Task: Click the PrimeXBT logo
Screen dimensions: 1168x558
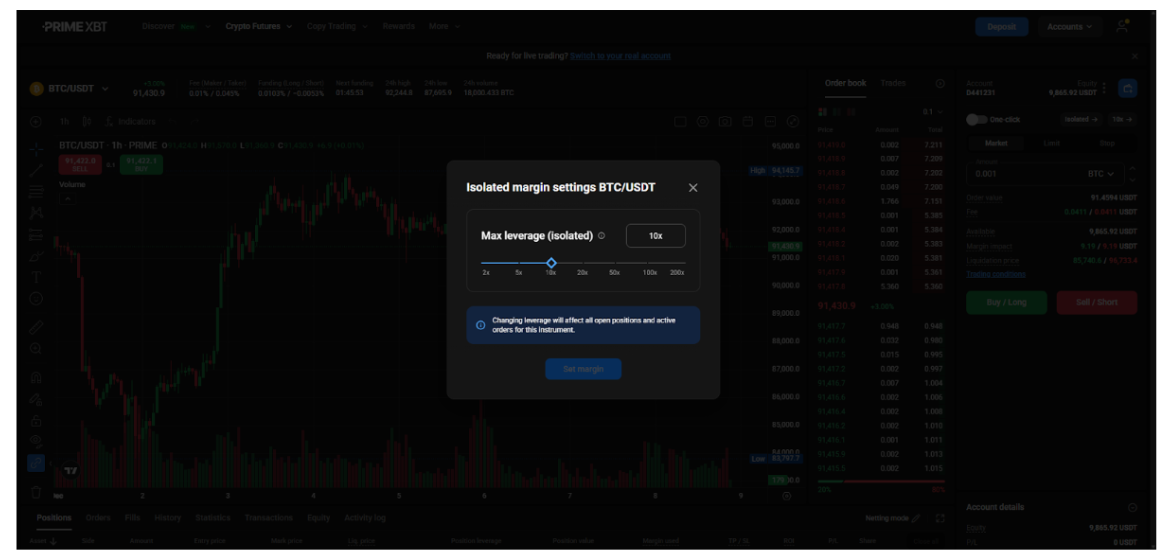Action: [74, 27]
